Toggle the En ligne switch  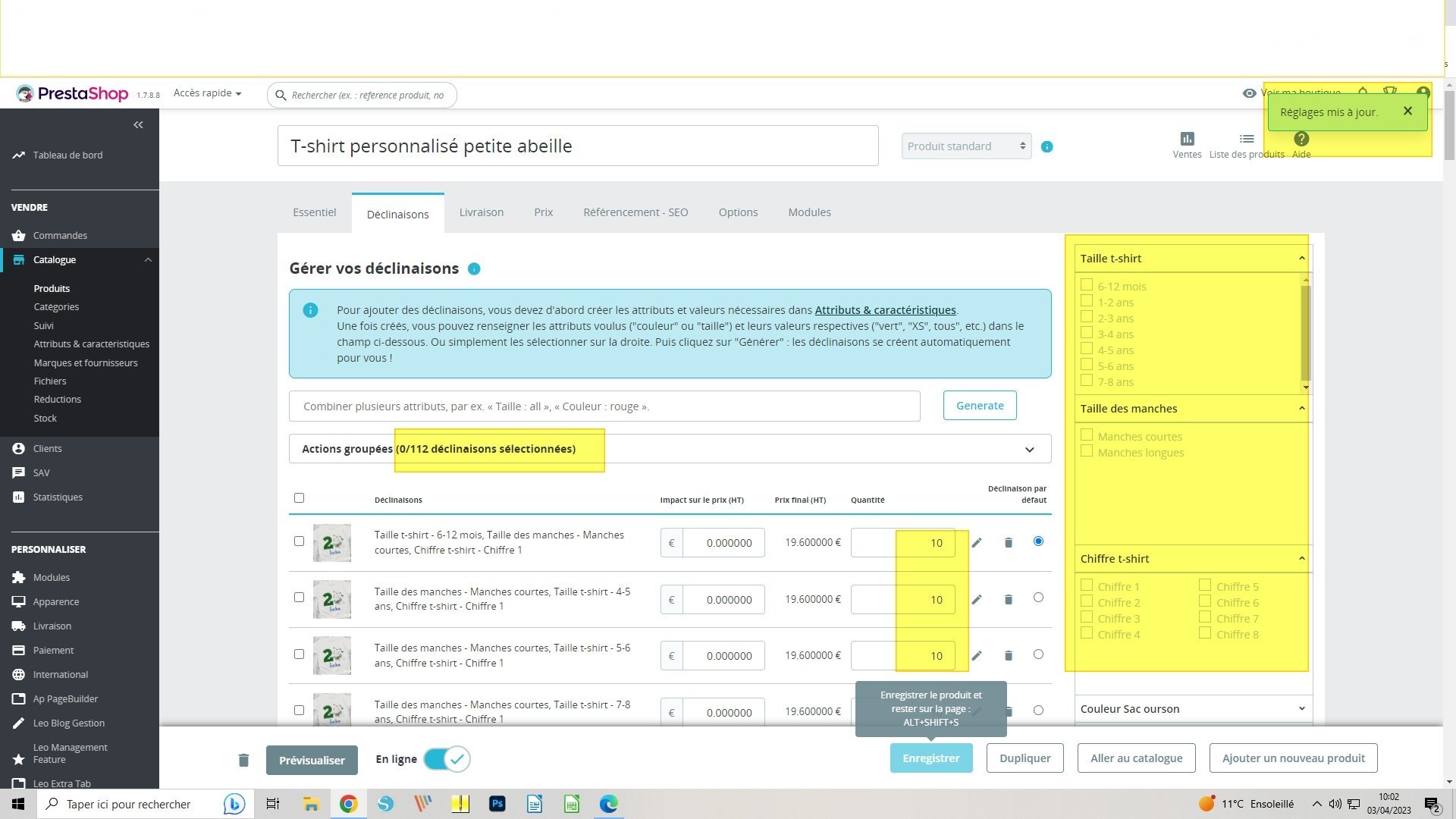pos(447,759)
